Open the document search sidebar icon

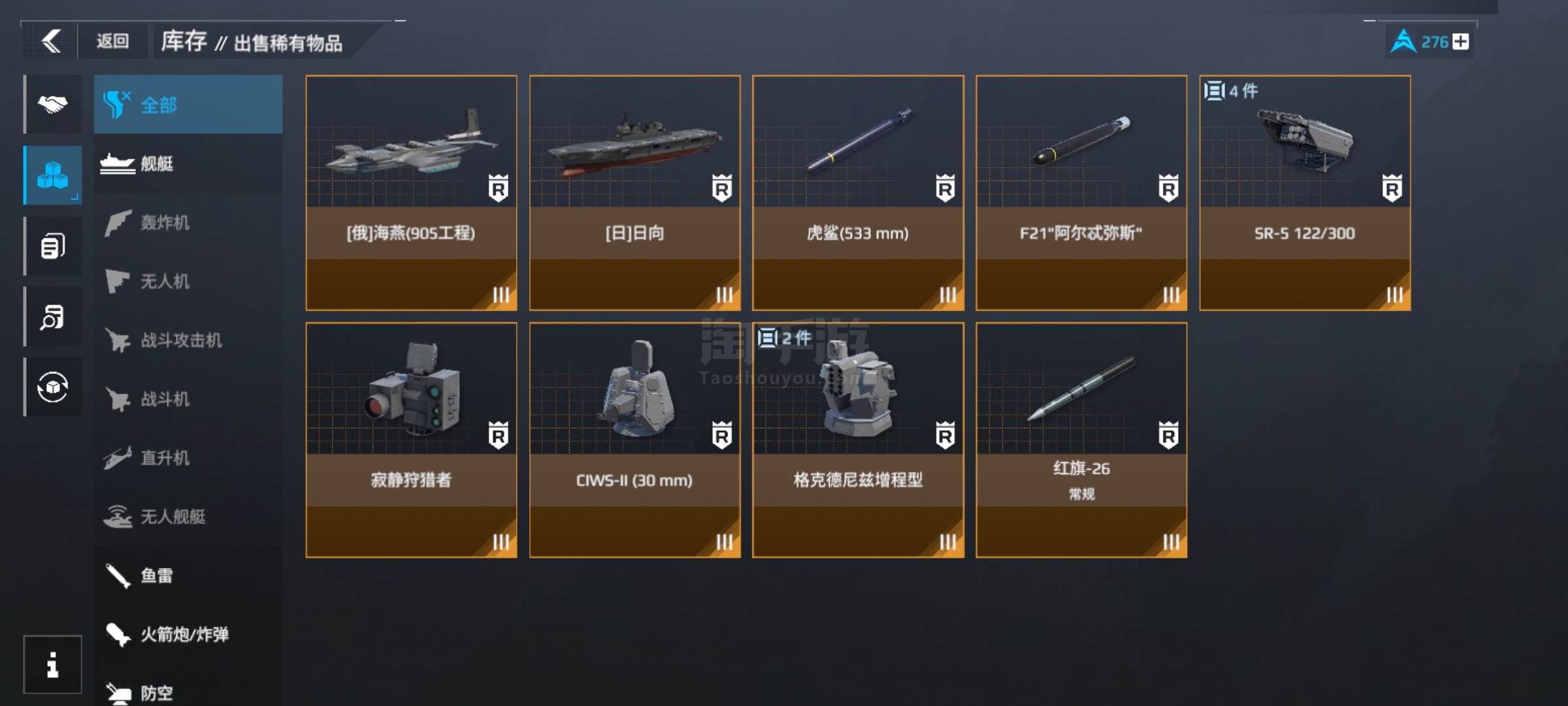[53, 316]
